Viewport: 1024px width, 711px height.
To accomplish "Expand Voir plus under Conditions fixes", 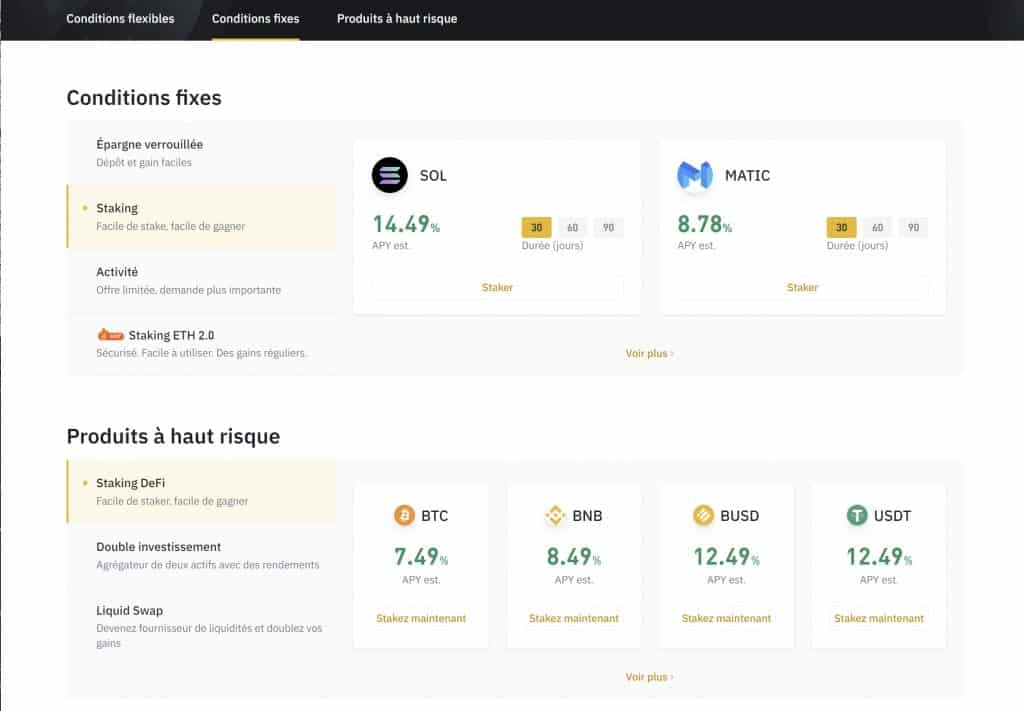I will (648, 353).
